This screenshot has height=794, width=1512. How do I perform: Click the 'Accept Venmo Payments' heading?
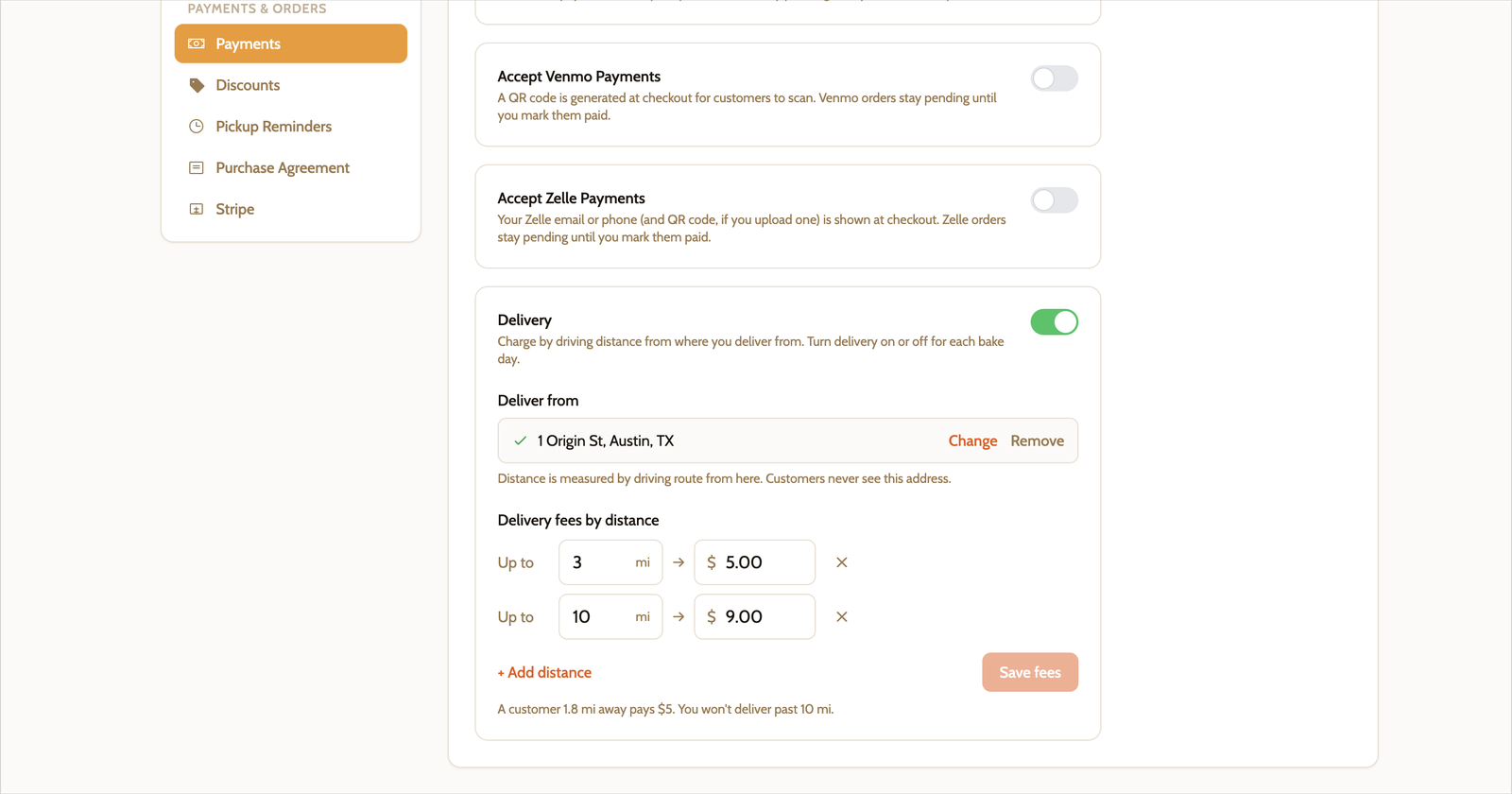tap(579, 77)
